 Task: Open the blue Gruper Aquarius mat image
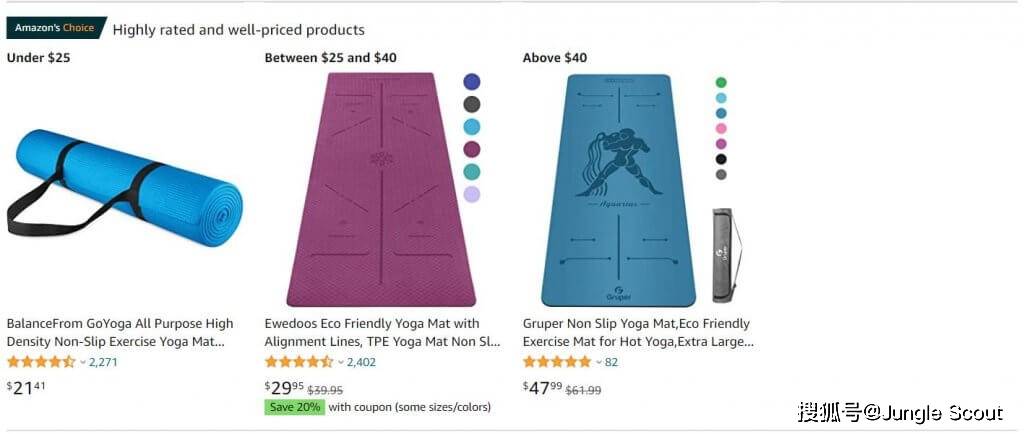tap(618, 190)
